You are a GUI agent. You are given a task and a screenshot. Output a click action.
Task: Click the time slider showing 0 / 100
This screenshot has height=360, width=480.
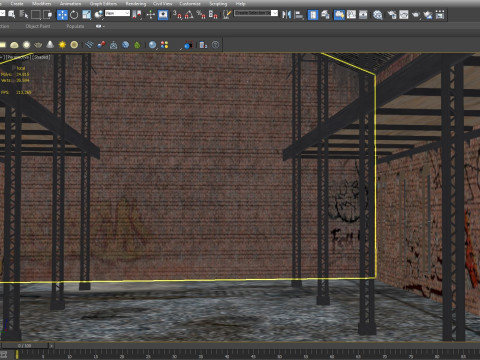(24, 346)
